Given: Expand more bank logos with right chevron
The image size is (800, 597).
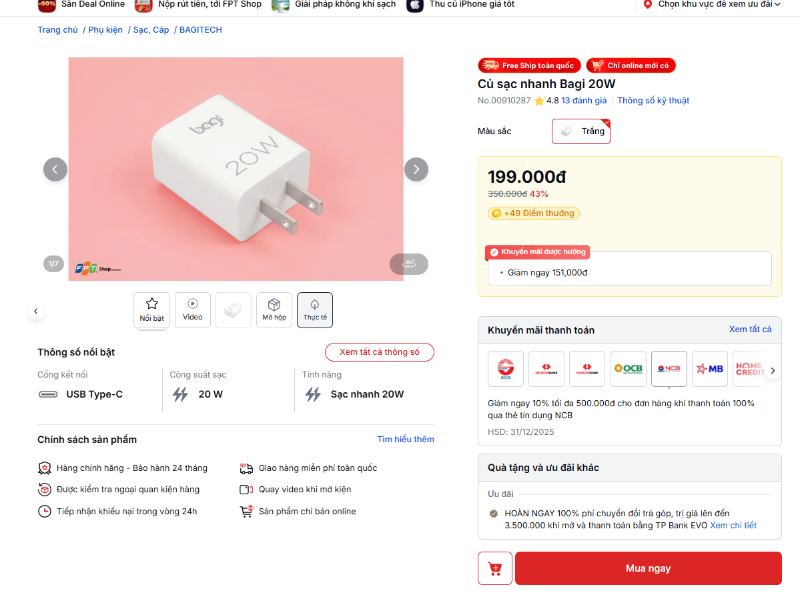Looking at the screenshot, I should coord(772,369).
